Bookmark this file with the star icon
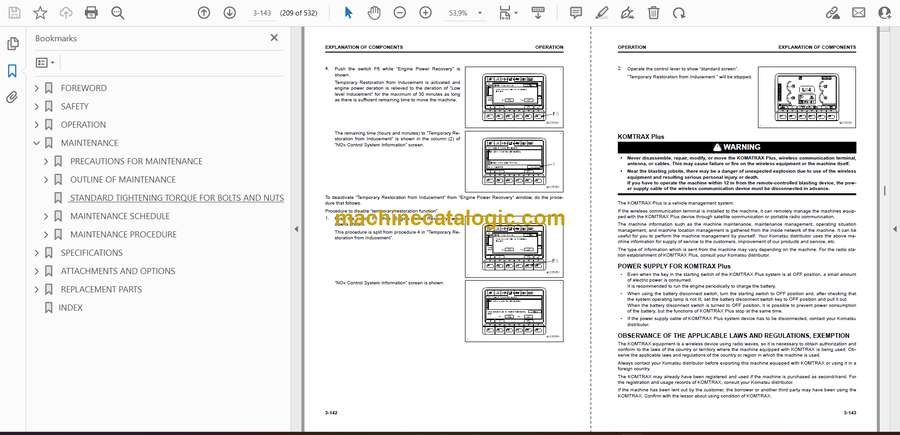The width and height of the screenshot is (900, 435). click(x=40, y=13)
